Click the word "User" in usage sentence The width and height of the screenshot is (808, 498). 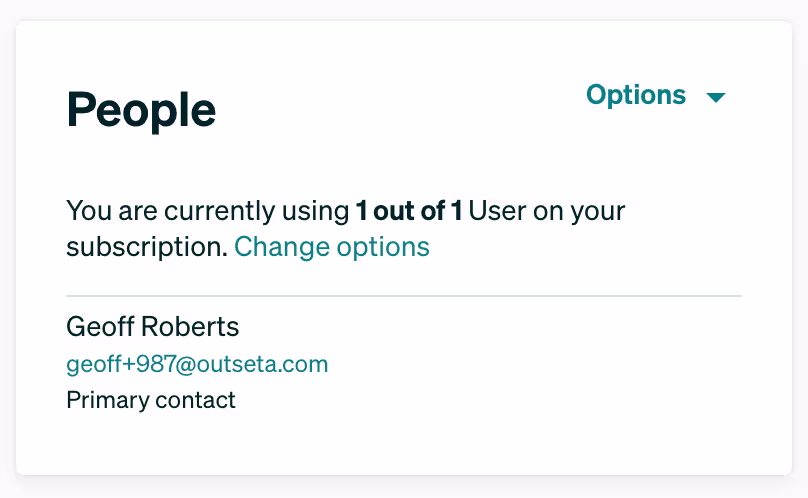[x=496, y=212]
